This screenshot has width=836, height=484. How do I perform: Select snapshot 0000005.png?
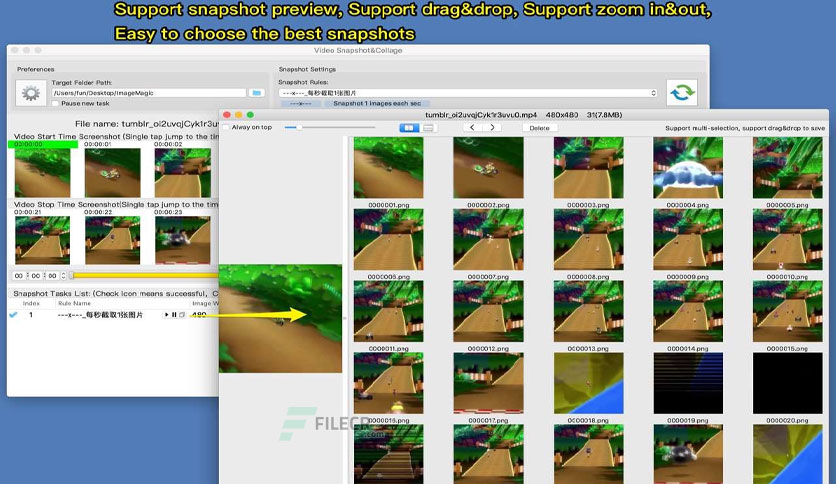(x=787, y=167)
